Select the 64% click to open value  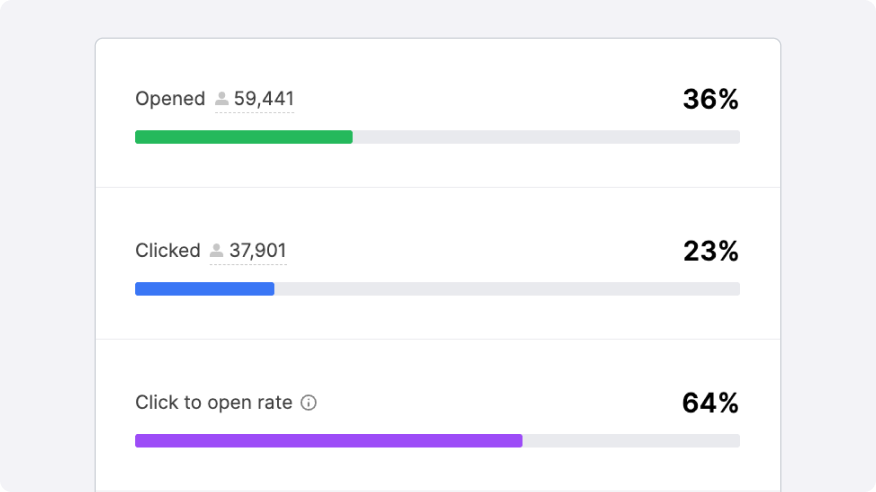(x=710, y=403)
